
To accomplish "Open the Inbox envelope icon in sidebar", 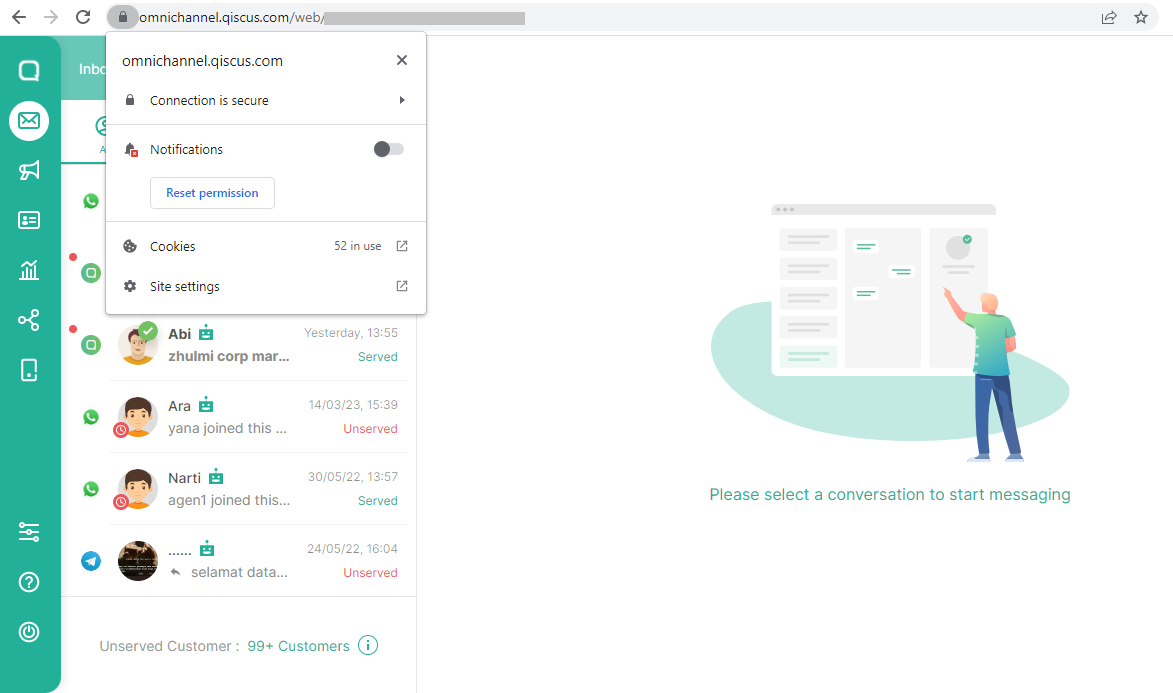I will [x=29, y=121].
